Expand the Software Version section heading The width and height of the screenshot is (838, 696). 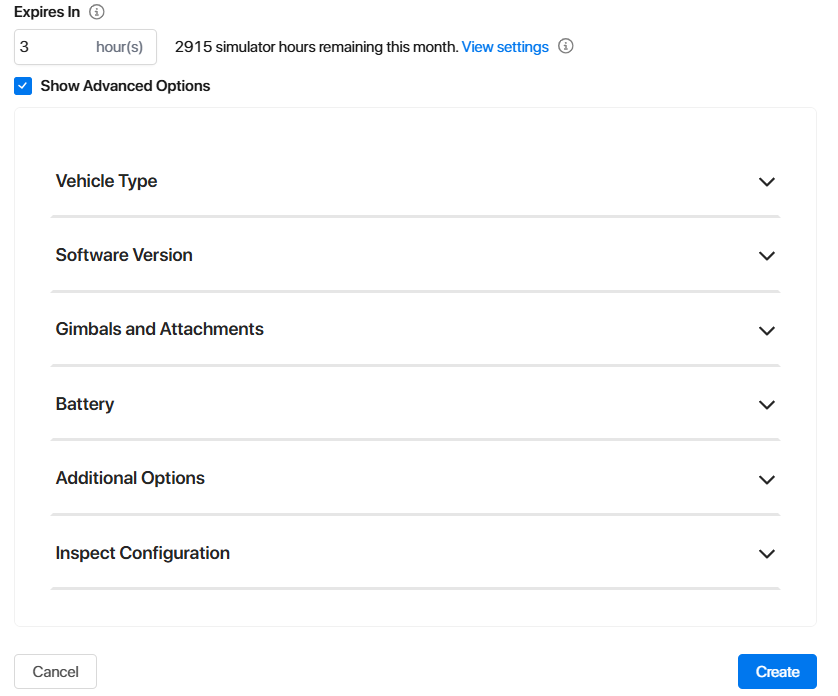click(124, 255)
